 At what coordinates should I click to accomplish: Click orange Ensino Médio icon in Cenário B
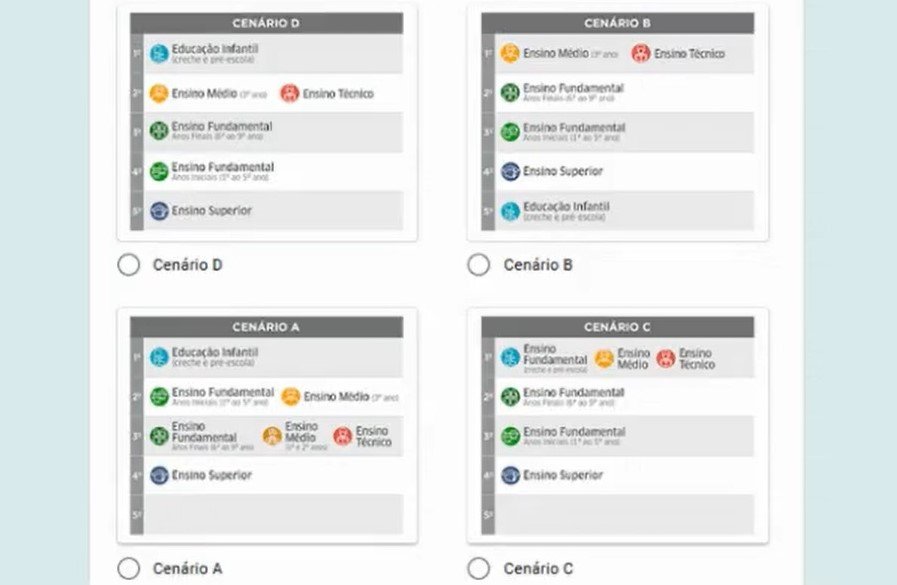pyautogui.click(x=510, y=54)
